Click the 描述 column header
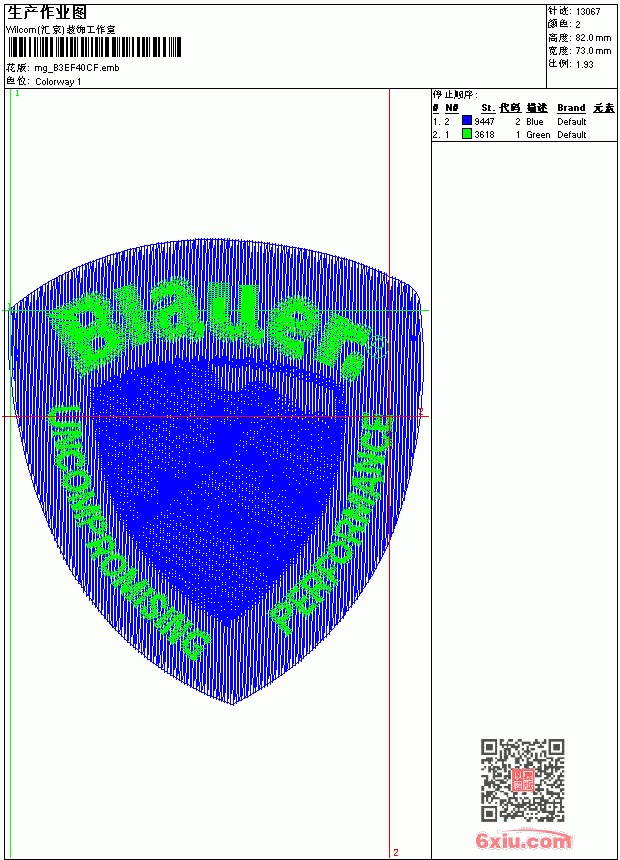The height and width of the screenshot is (860, 620). (537, 108)
